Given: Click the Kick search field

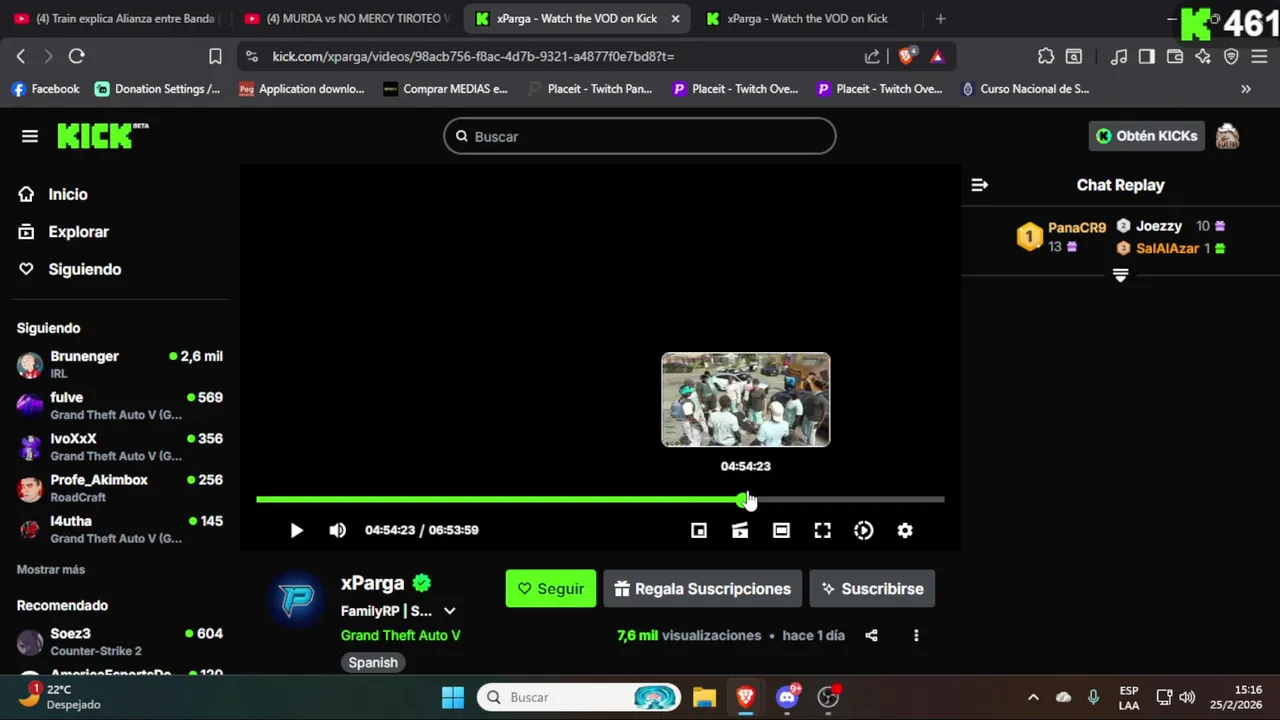Looking at the screenshot, I should 640,136.
